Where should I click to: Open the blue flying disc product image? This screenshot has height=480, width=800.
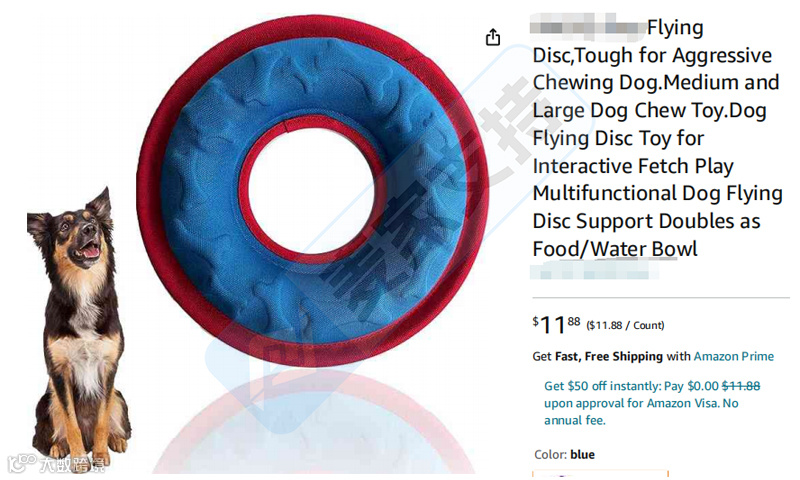pos(312,190)
